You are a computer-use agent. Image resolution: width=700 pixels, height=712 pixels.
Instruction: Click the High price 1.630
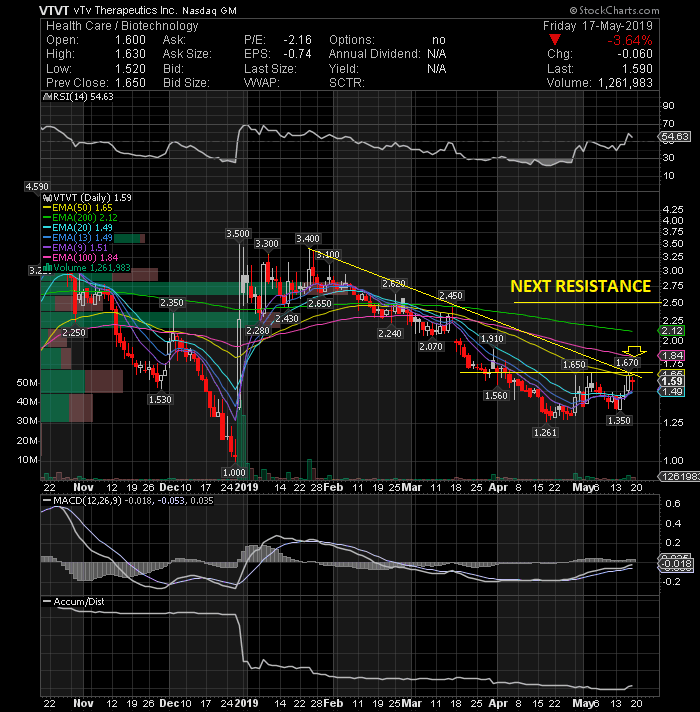click(130, 54)
